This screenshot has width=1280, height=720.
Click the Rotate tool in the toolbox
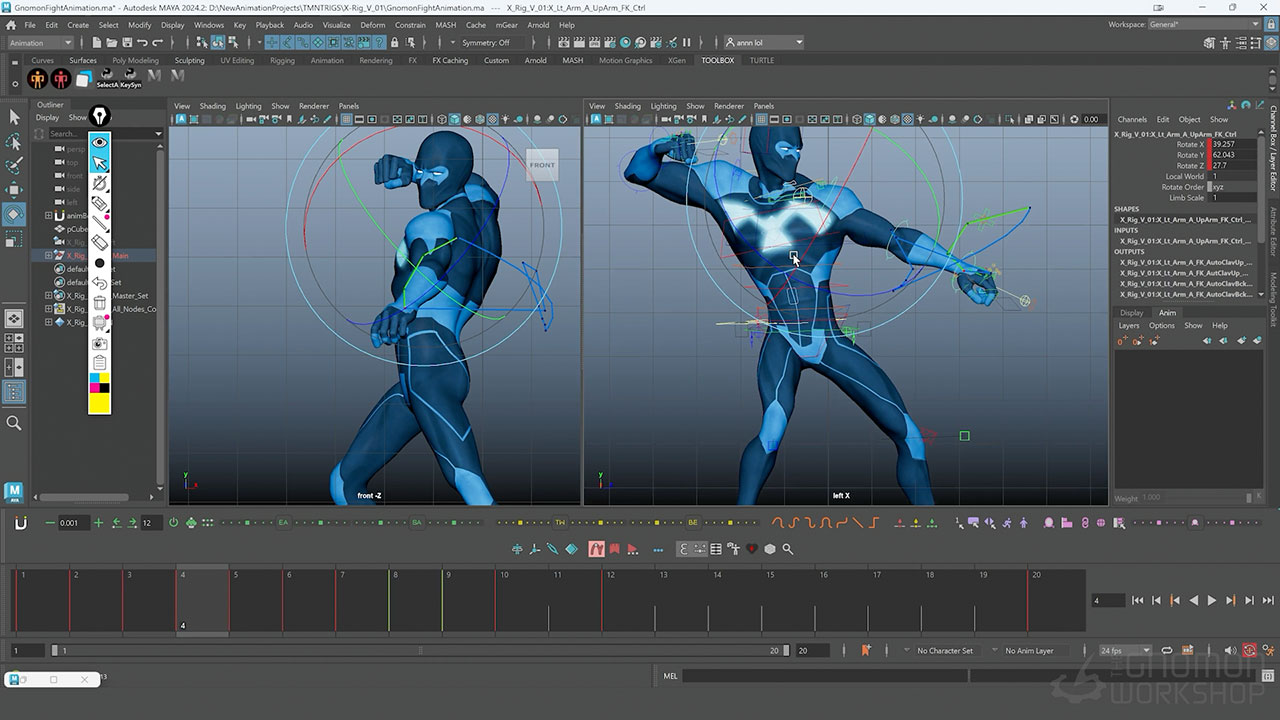pyautogui.click(x=14, y=215)
